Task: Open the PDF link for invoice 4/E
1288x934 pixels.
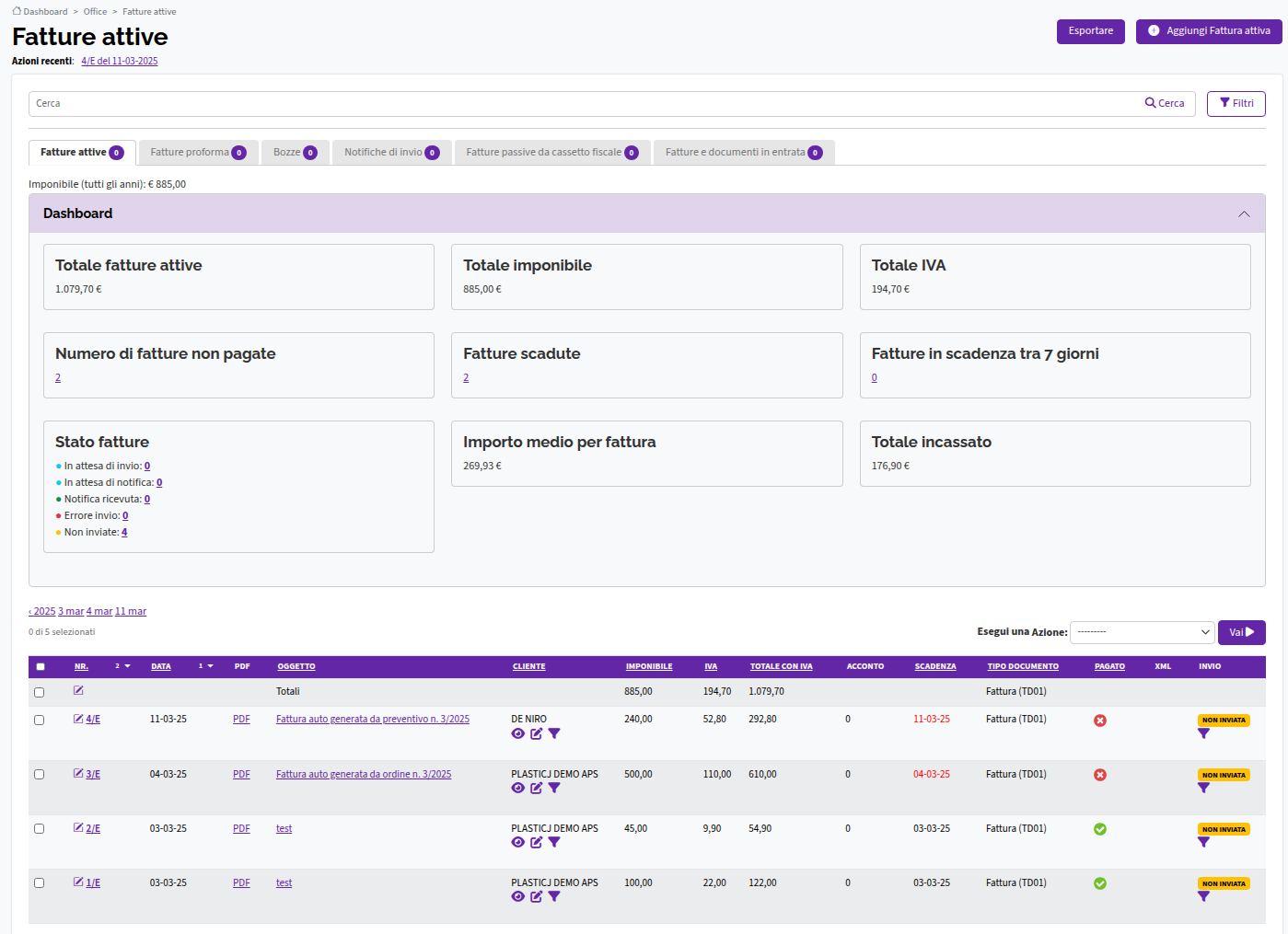Action: pos(241,720)
